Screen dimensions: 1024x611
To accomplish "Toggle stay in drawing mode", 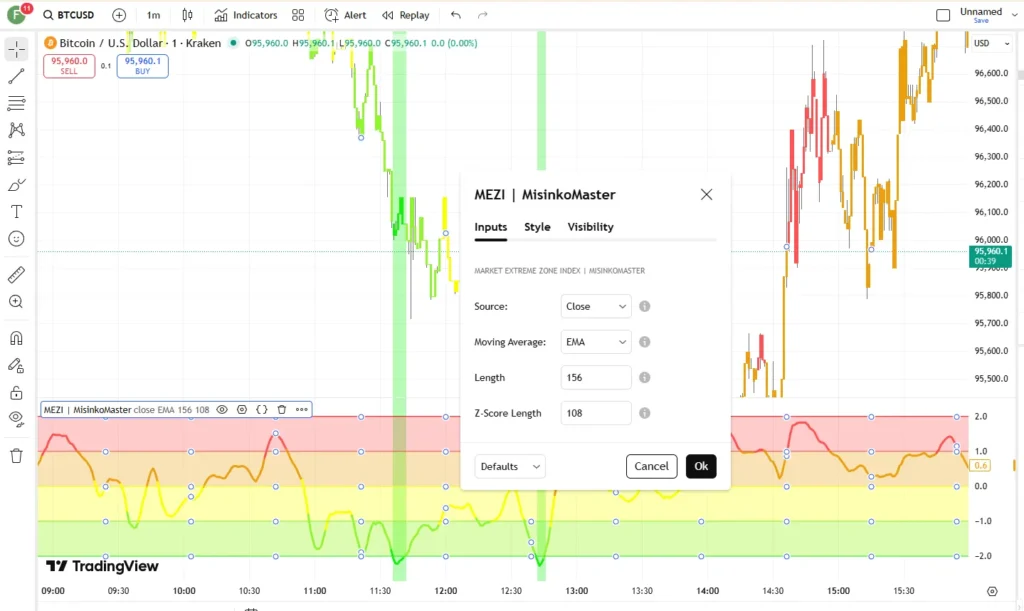I will pos(16,366).
